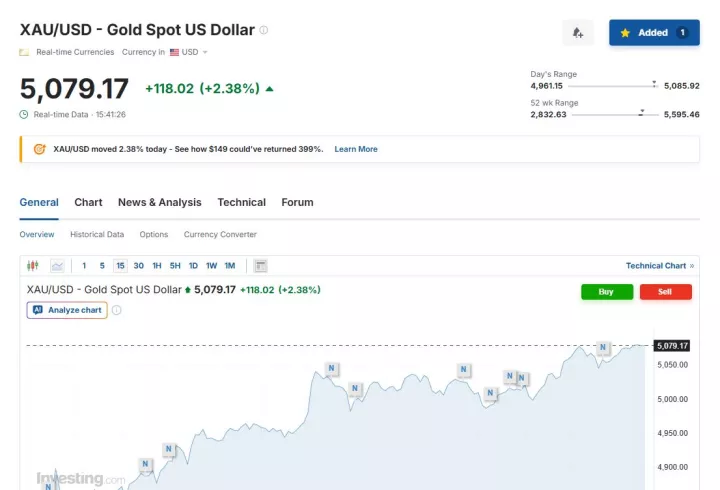
Task: Click the create alert bell icon
Action: click(578, 33)
